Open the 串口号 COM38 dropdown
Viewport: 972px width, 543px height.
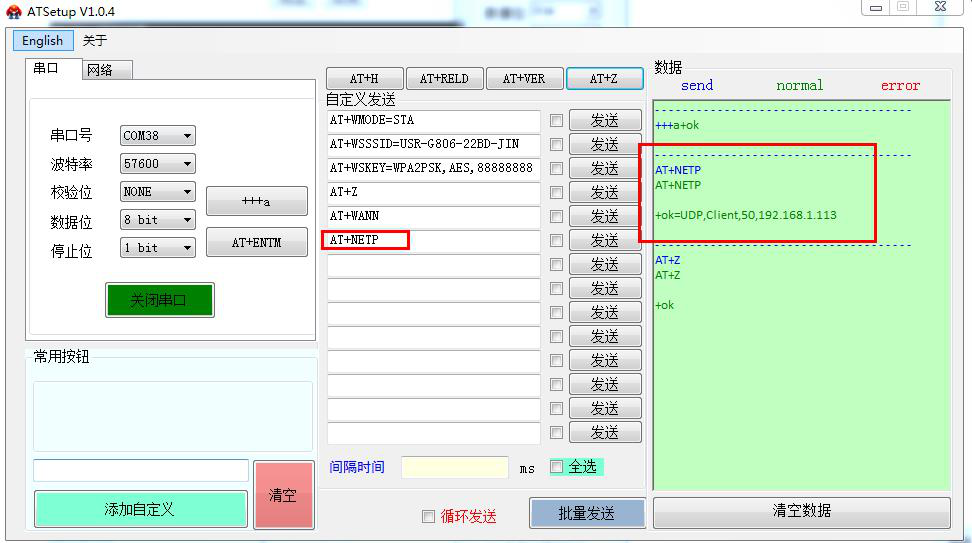pos(157,136)
